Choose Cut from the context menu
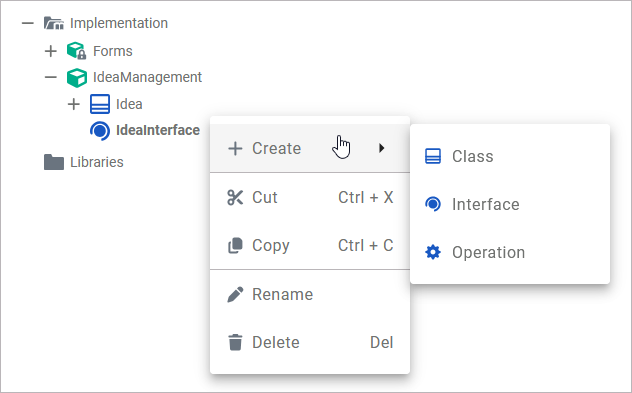Screen dimensions: 632x393 click(310, 198)
